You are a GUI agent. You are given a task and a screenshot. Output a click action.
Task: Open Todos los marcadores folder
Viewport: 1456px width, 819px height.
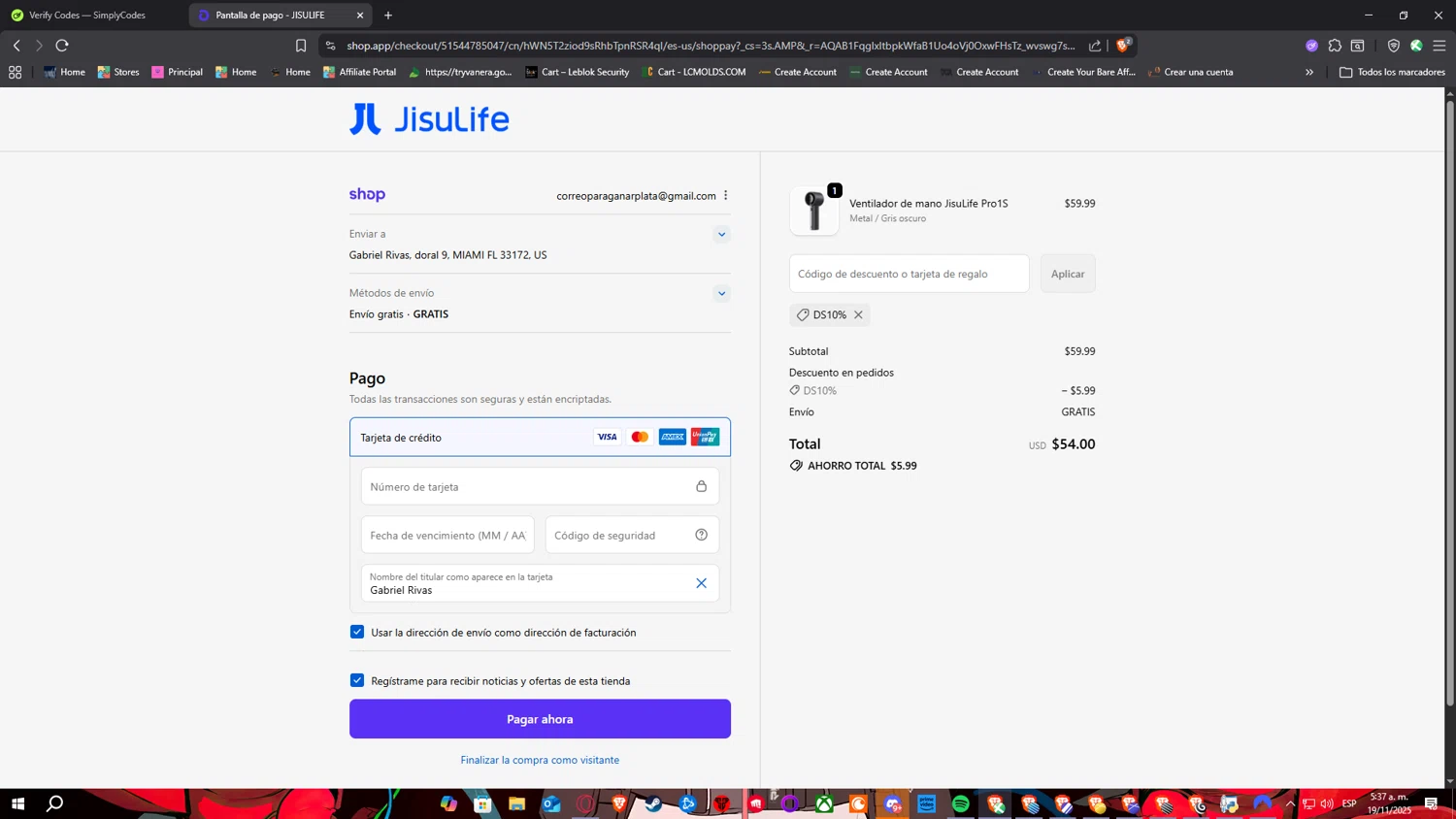click(1392, 72)
